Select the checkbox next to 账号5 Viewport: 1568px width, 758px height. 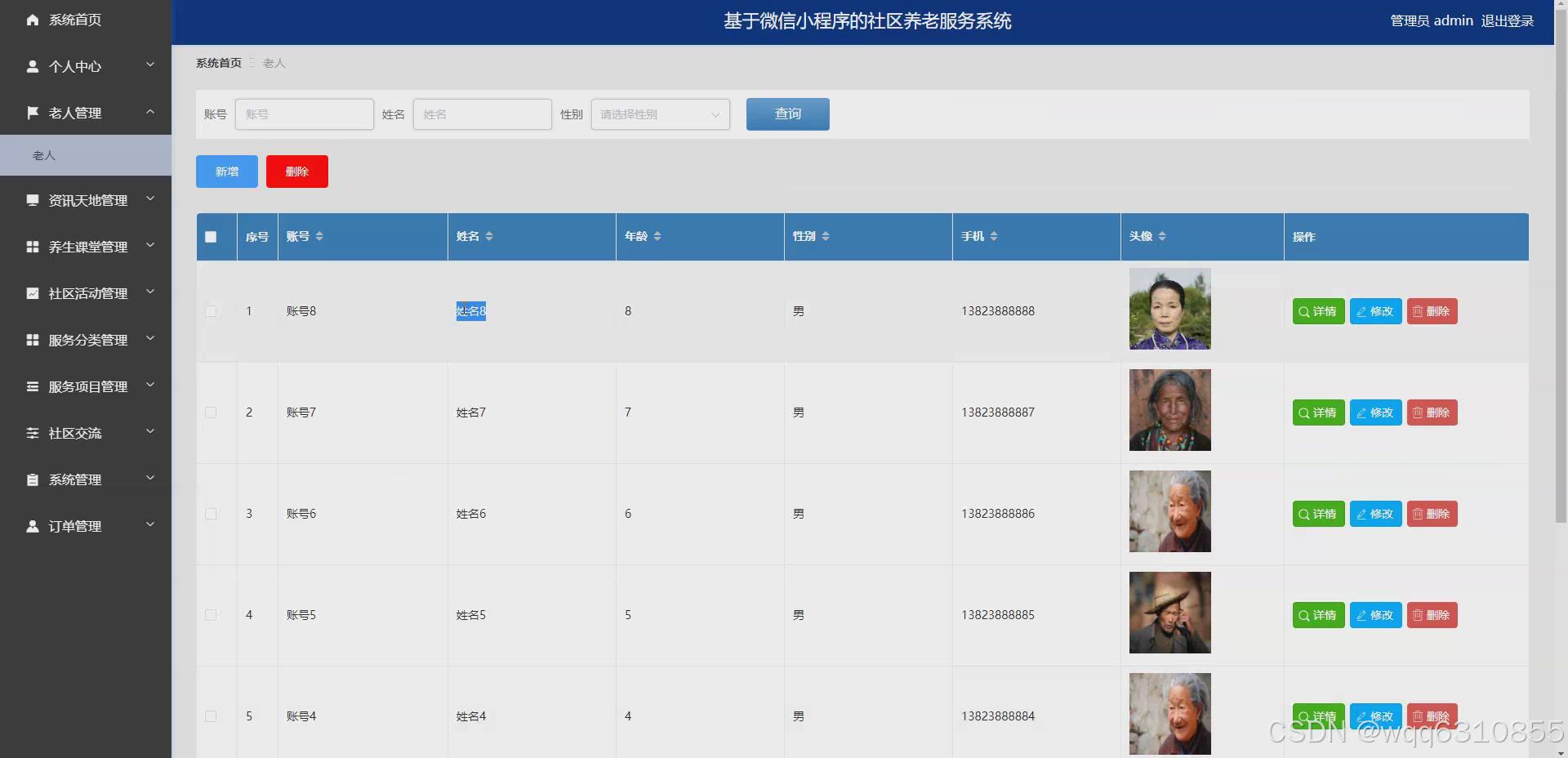[x=212, y=615]
